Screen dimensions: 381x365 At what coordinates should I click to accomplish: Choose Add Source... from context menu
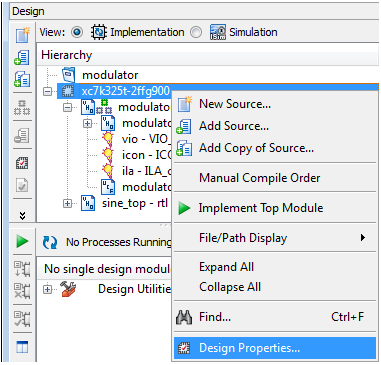coord(275,126)
